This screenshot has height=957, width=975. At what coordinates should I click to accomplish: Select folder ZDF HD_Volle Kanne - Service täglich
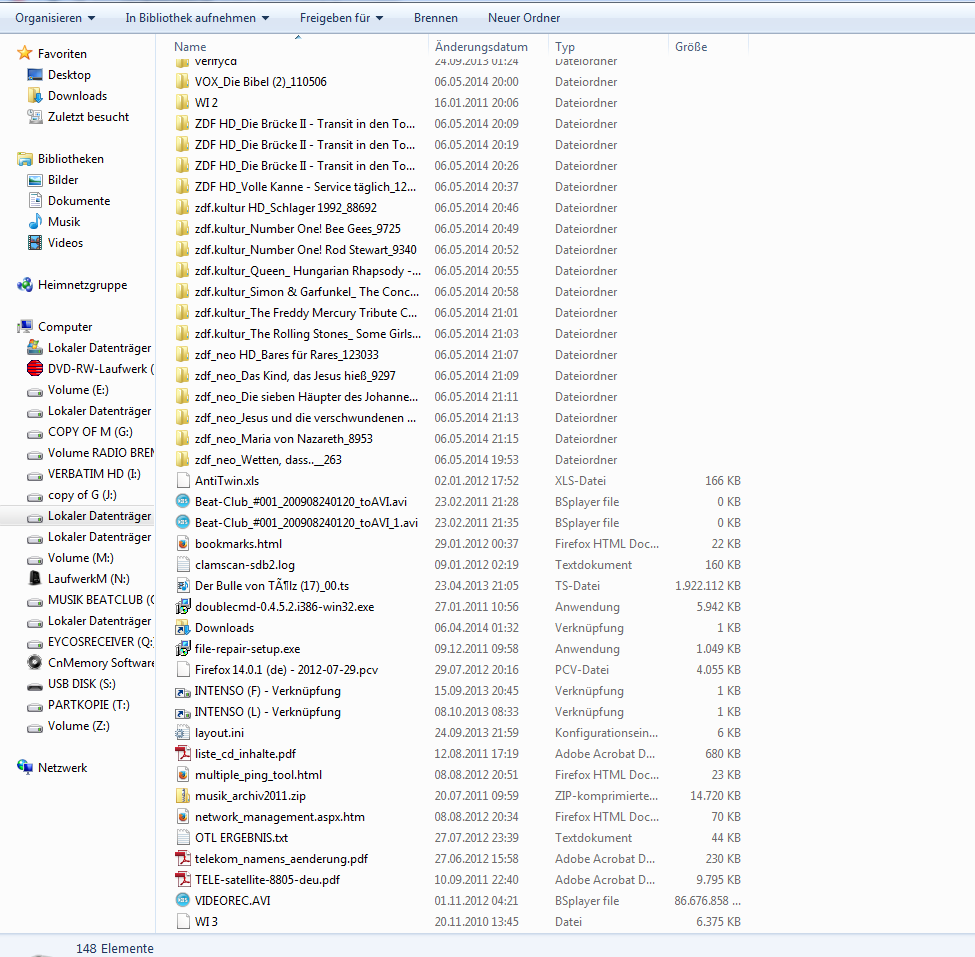pos(305,187)
